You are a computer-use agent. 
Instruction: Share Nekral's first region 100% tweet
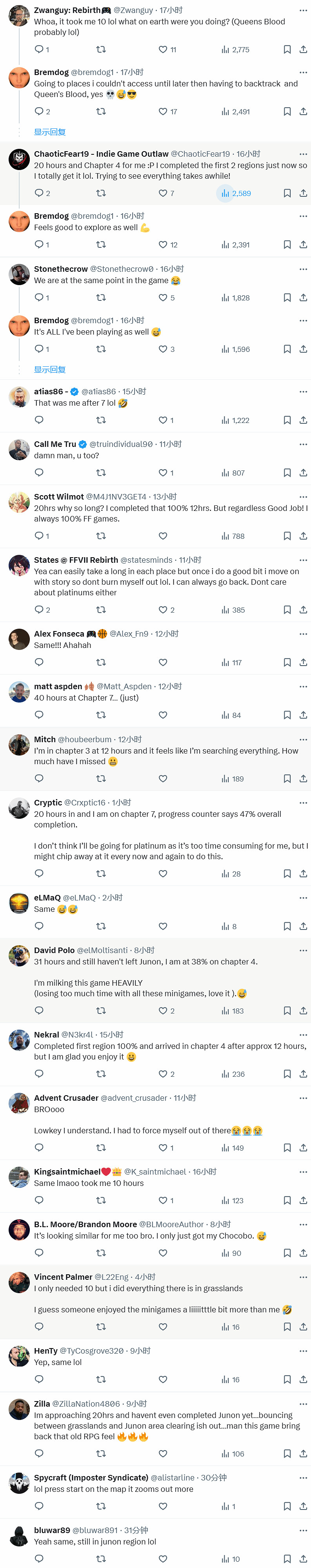coord(303,1074)
